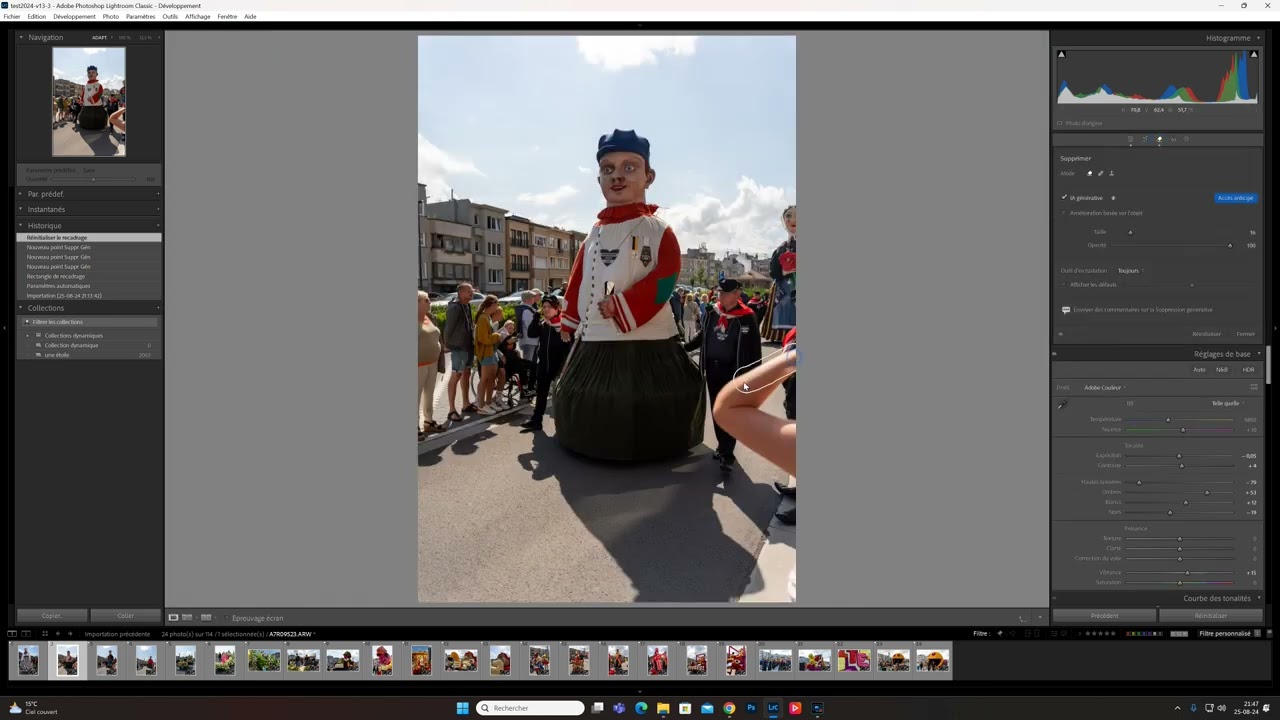
Task: Collapse the Navigation panel
Action: click(x=22, y=37)
